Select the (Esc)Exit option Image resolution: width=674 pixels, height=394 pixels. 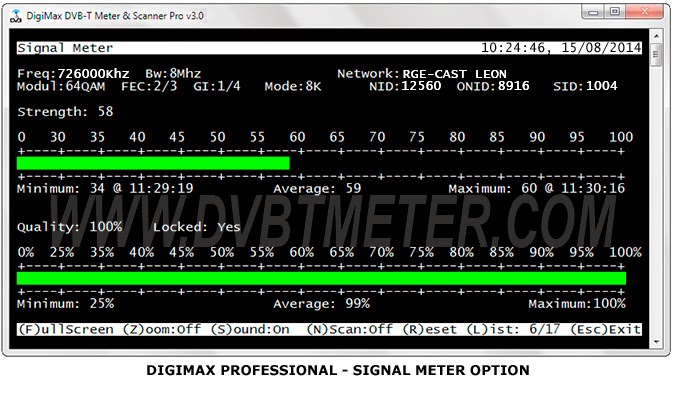point(606,330)
